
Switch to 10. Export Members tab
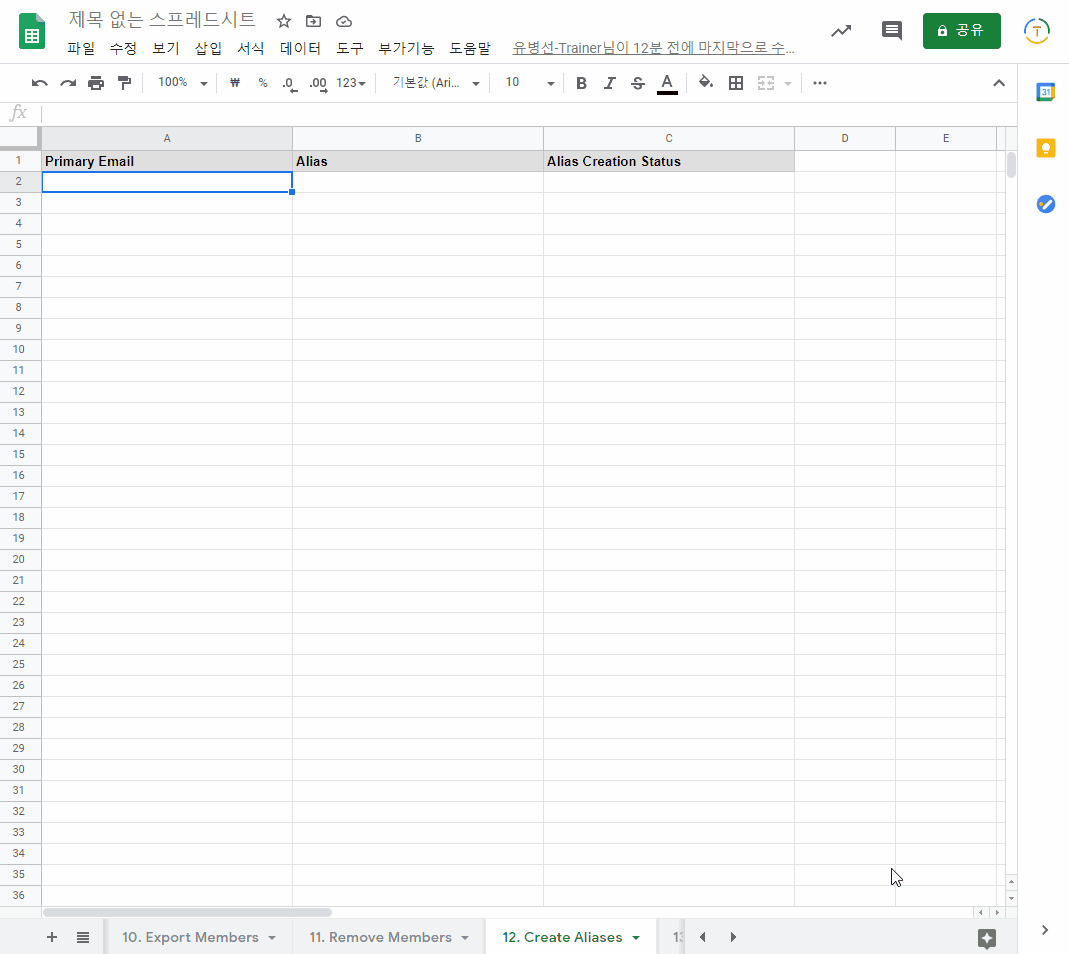pyautogui.click(x=190, y=938)
